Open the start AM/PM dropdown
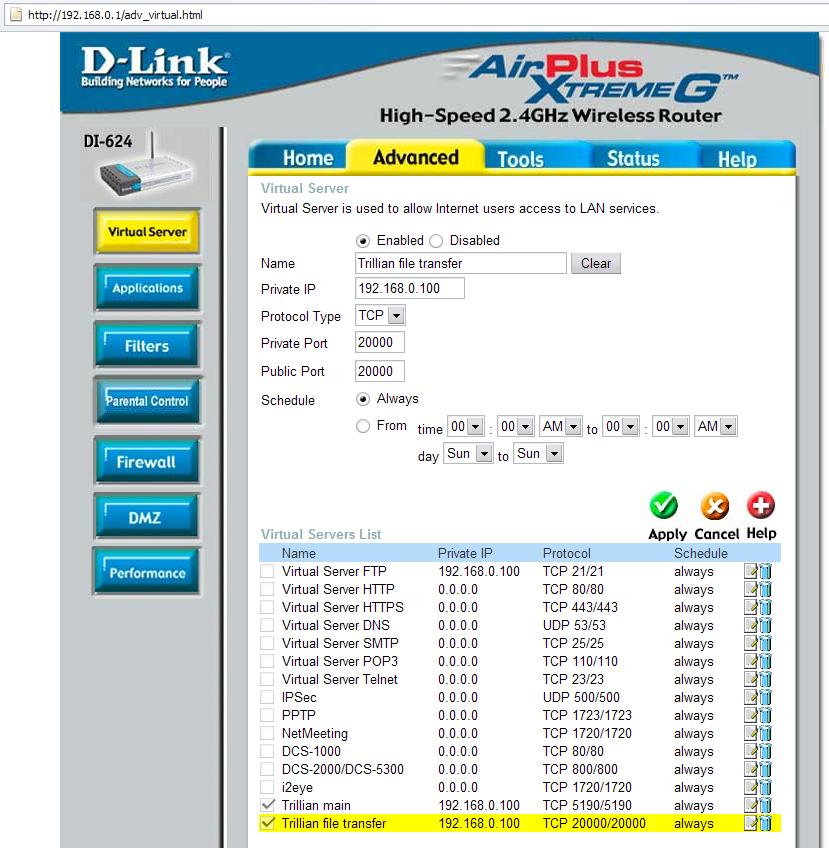 561,427
